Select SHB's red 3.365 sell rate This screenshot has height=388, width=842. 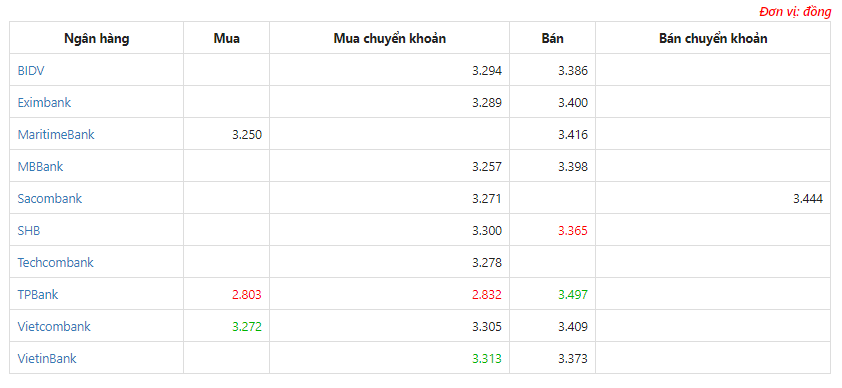573,231
